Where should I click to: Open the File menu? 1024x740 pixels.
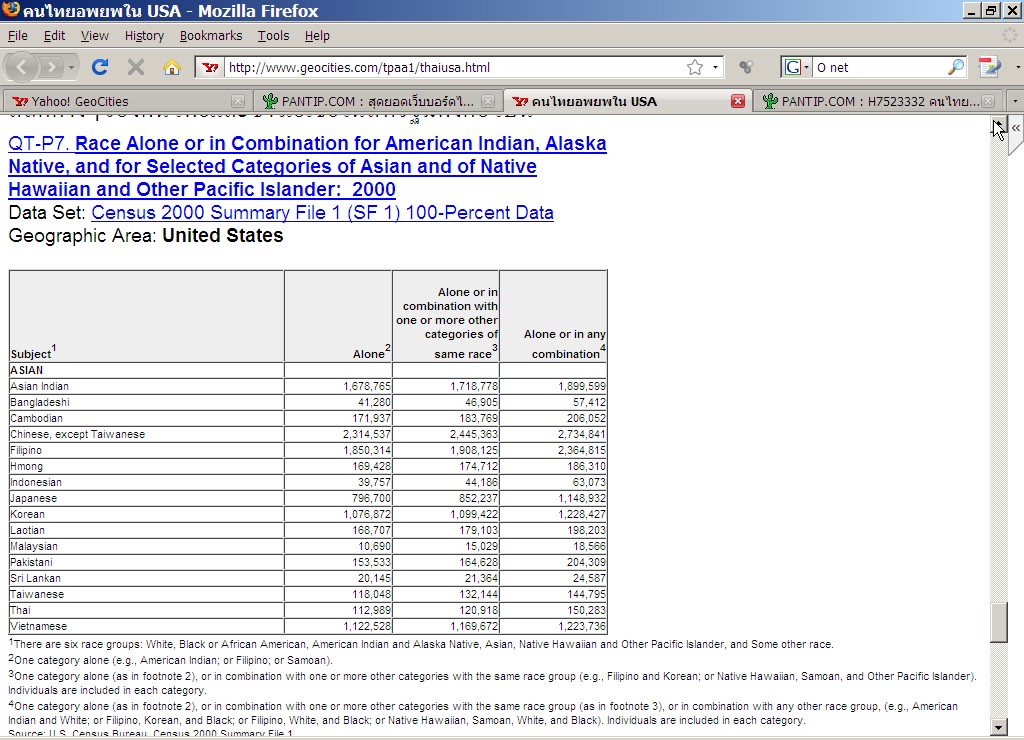point(18,36)
